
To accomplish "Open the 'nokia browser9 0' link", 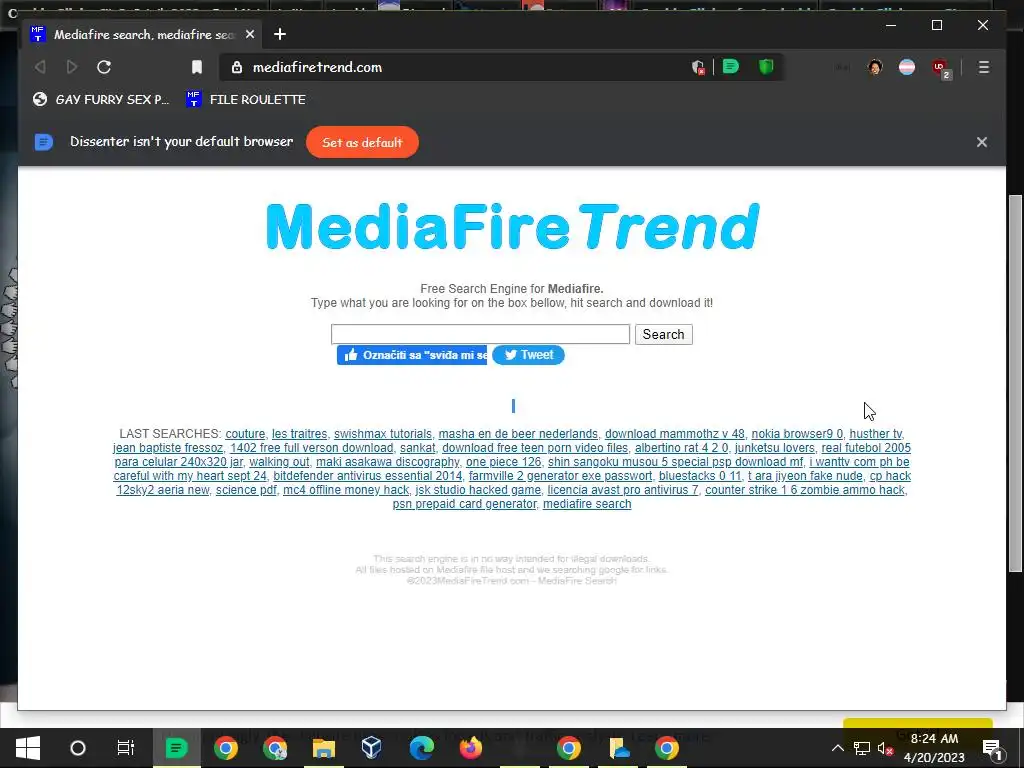I will (797, 434).
